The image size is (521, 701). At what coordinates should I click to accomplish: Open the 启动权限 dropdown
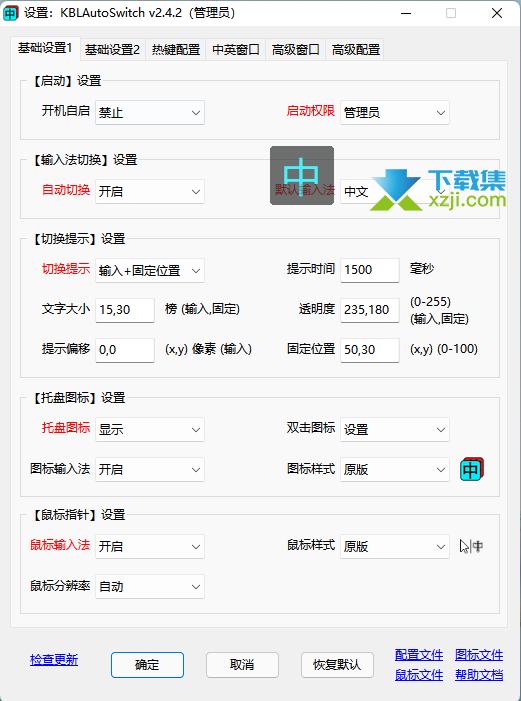[x=395, y=112]
